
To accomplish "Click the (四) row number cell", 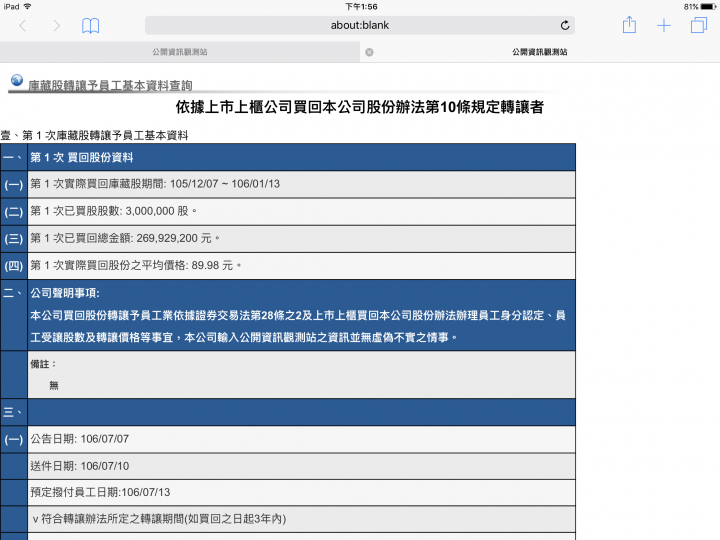I will (x=14, y=265).
